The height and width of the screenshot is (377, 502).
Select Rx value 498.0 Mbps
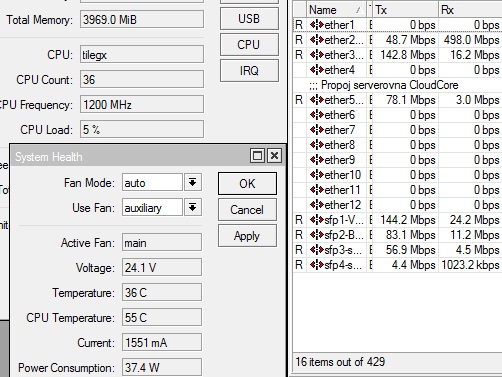pyautogui.click(x=472, y=40)
